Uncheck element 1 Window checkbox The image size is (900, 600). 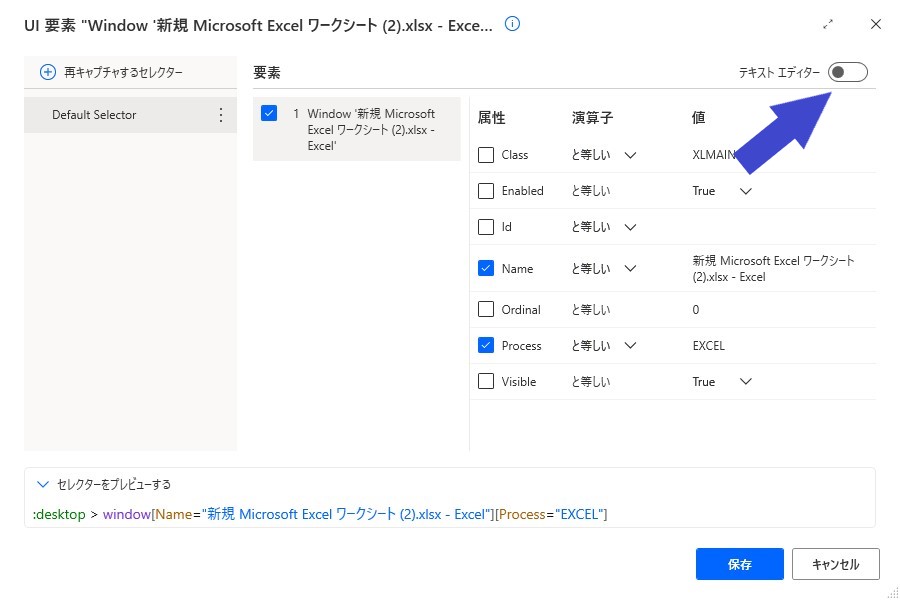tap(269, 113)
